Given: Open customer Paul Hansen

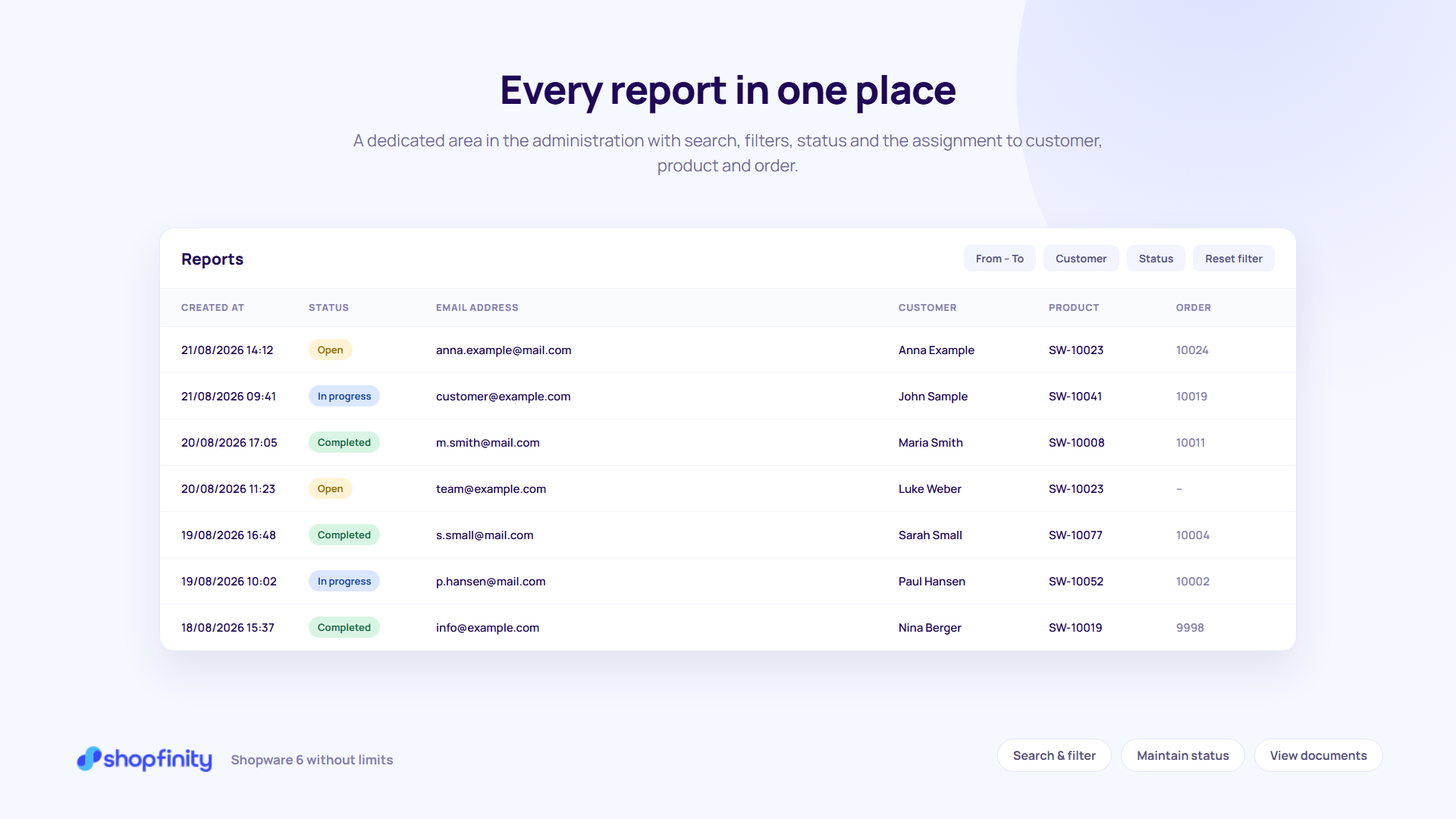Looking at the screenshot, I should click(x=932, y=582).
